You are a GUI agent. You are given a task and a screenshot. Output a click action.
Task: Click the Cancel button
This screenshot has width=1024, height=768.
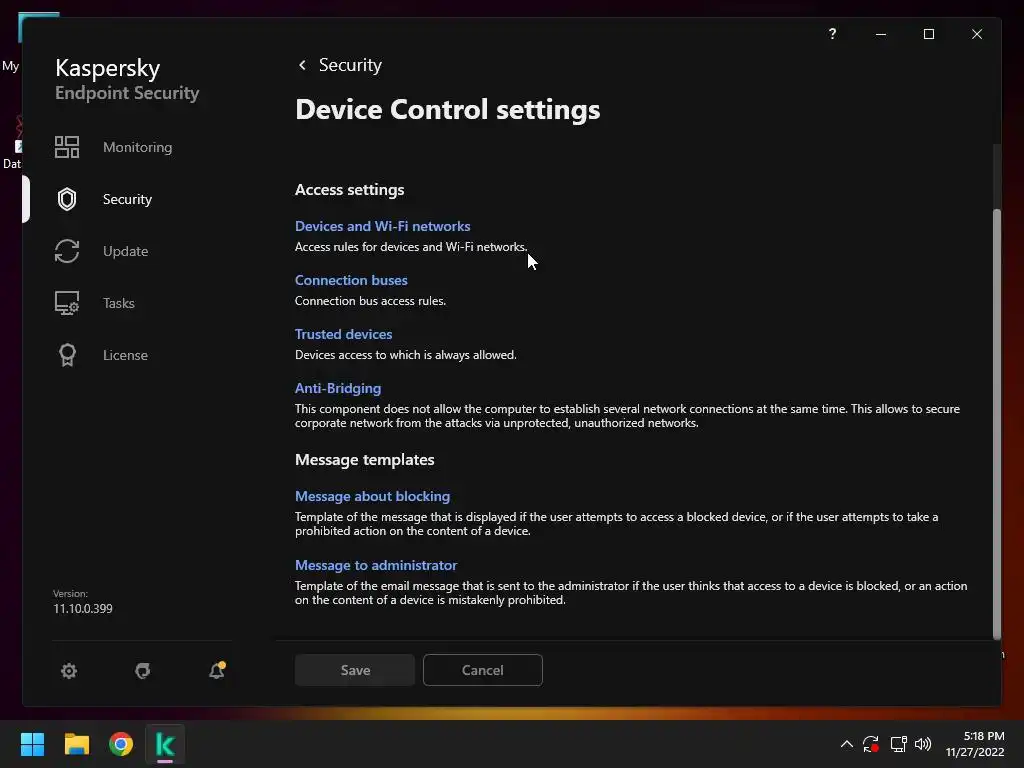tap(483, 670)
